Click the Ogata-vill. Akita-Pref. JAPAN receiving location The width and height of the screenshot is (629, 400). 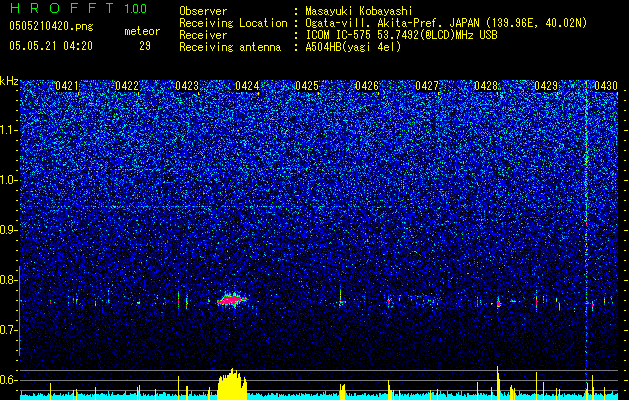pyautogui.click(x=446, y=23)
